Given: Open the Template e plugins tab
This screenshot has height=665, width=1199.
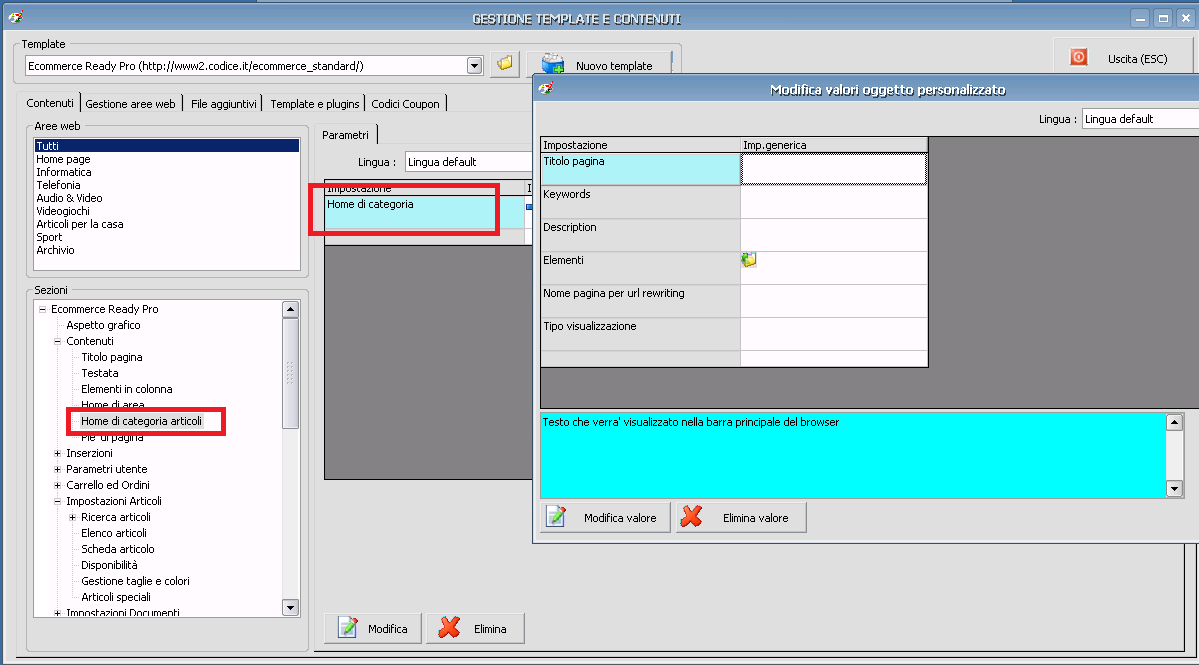Looking at the screenshot, I should tap(314, 104).
